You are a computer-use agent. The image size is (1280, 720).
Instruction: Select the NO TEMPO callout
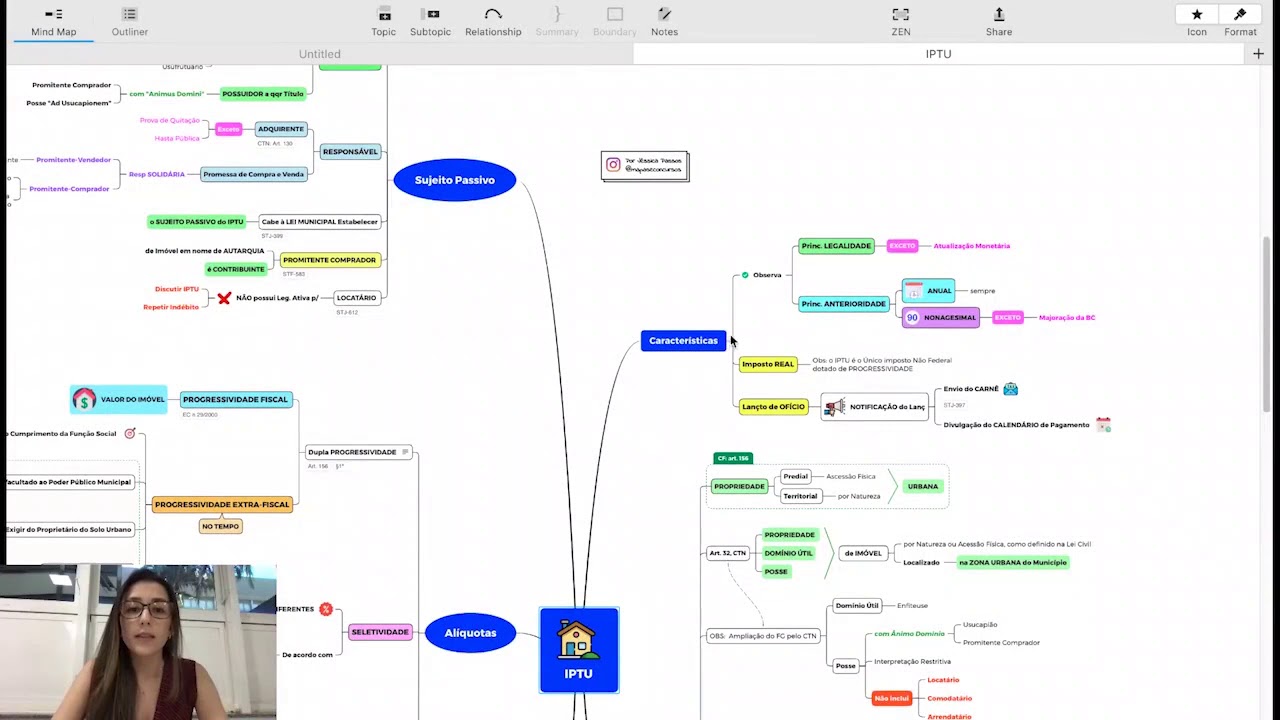pyautogui.click(x=220, y=526)
